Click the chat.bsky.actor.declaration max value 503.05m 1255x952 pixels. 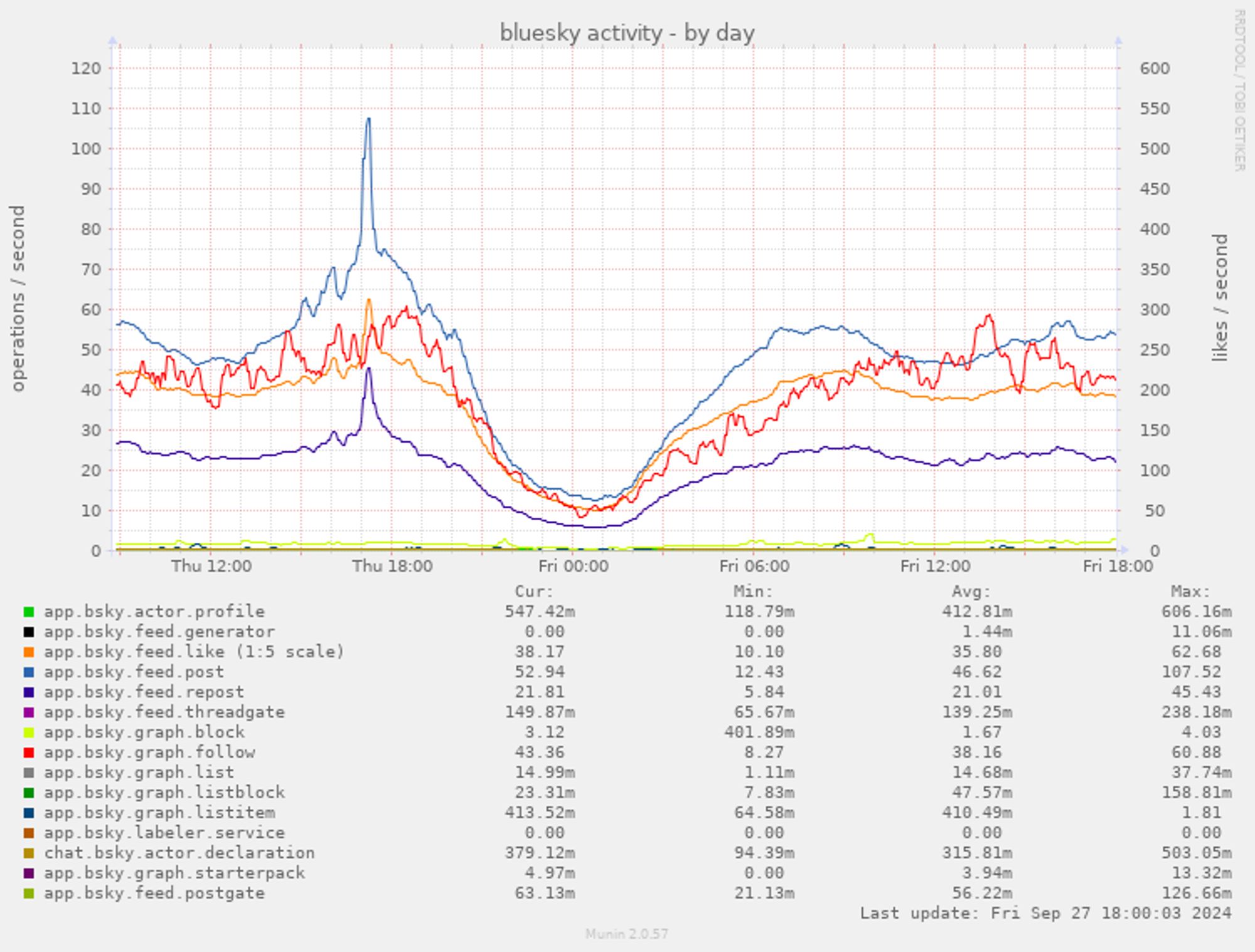click(1197, 852)
